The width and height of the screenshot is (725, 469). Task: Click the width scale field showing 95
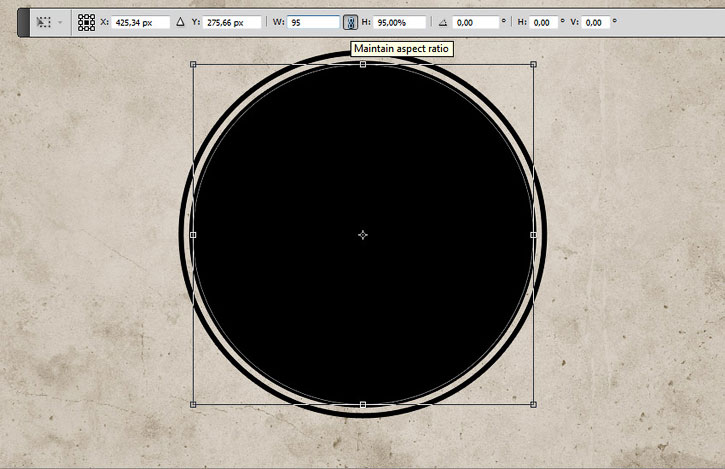click(x=314, y=22)
